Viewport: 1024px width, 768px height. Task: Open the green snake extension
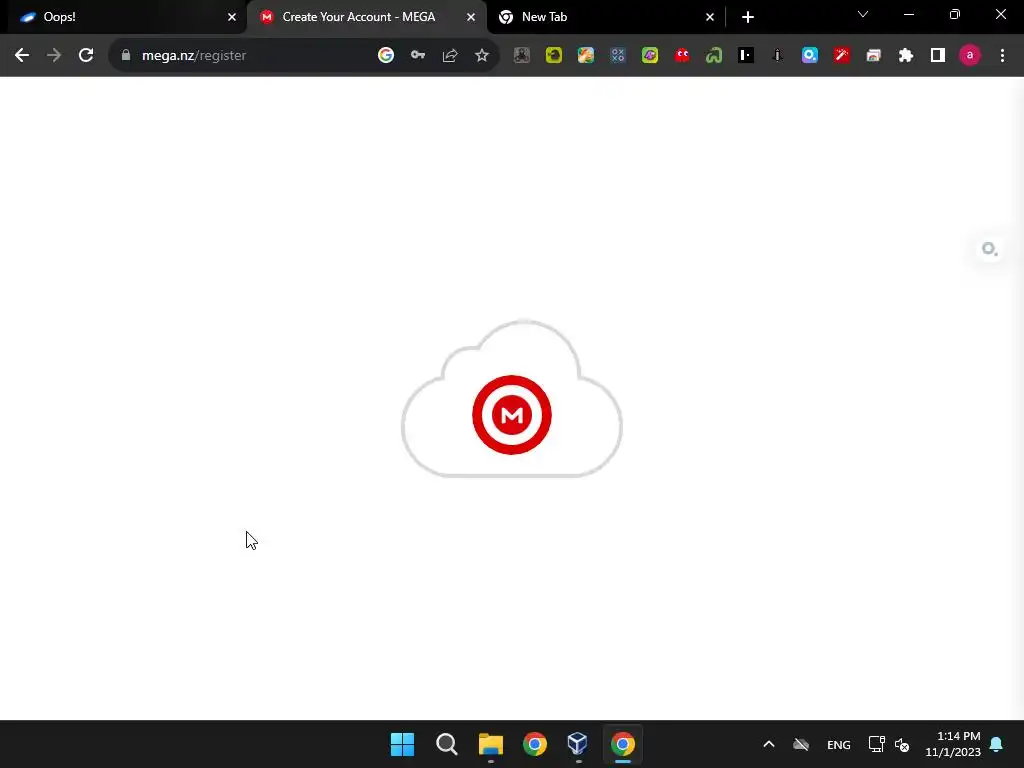[x=714, y=56]
